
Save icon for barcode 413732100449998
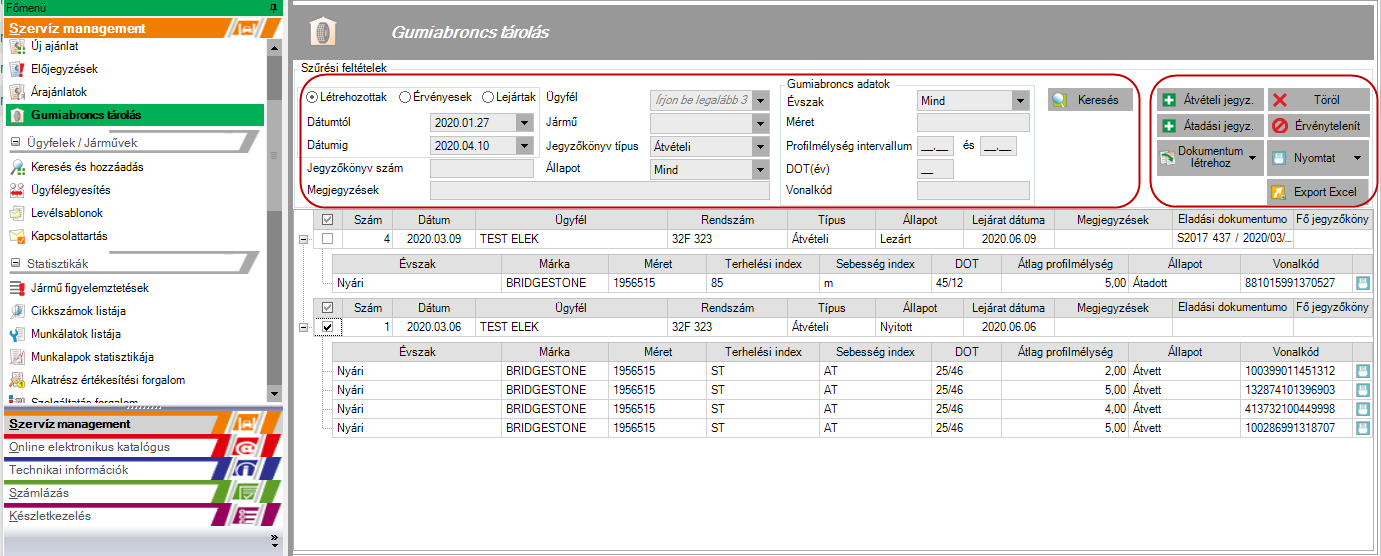tap(1361, 409)
